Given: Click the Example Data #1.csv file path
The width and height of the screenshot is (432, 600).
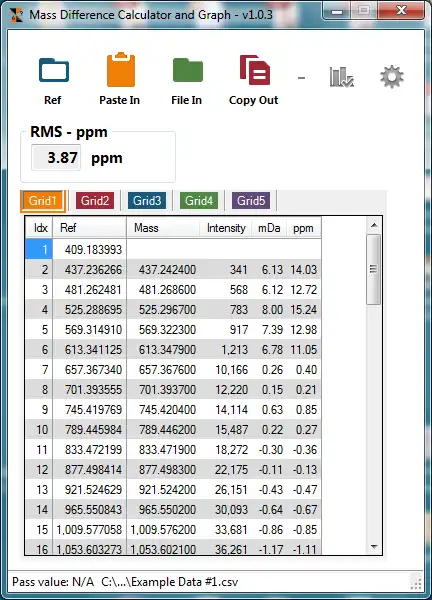Looking at the screenshot, I should [x=170, y=582].
